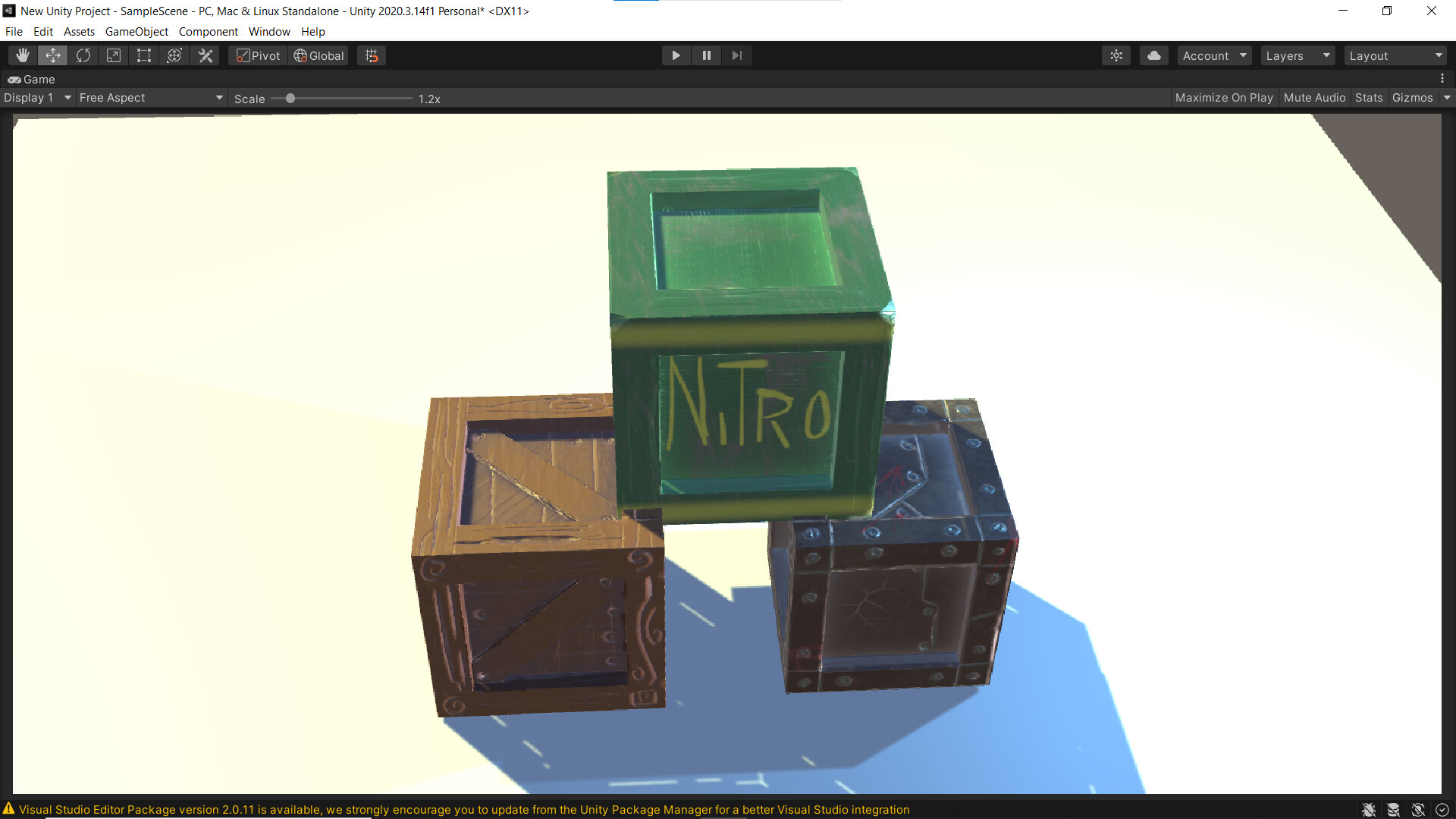Select the Rect Transform tool

click(143, 55)
